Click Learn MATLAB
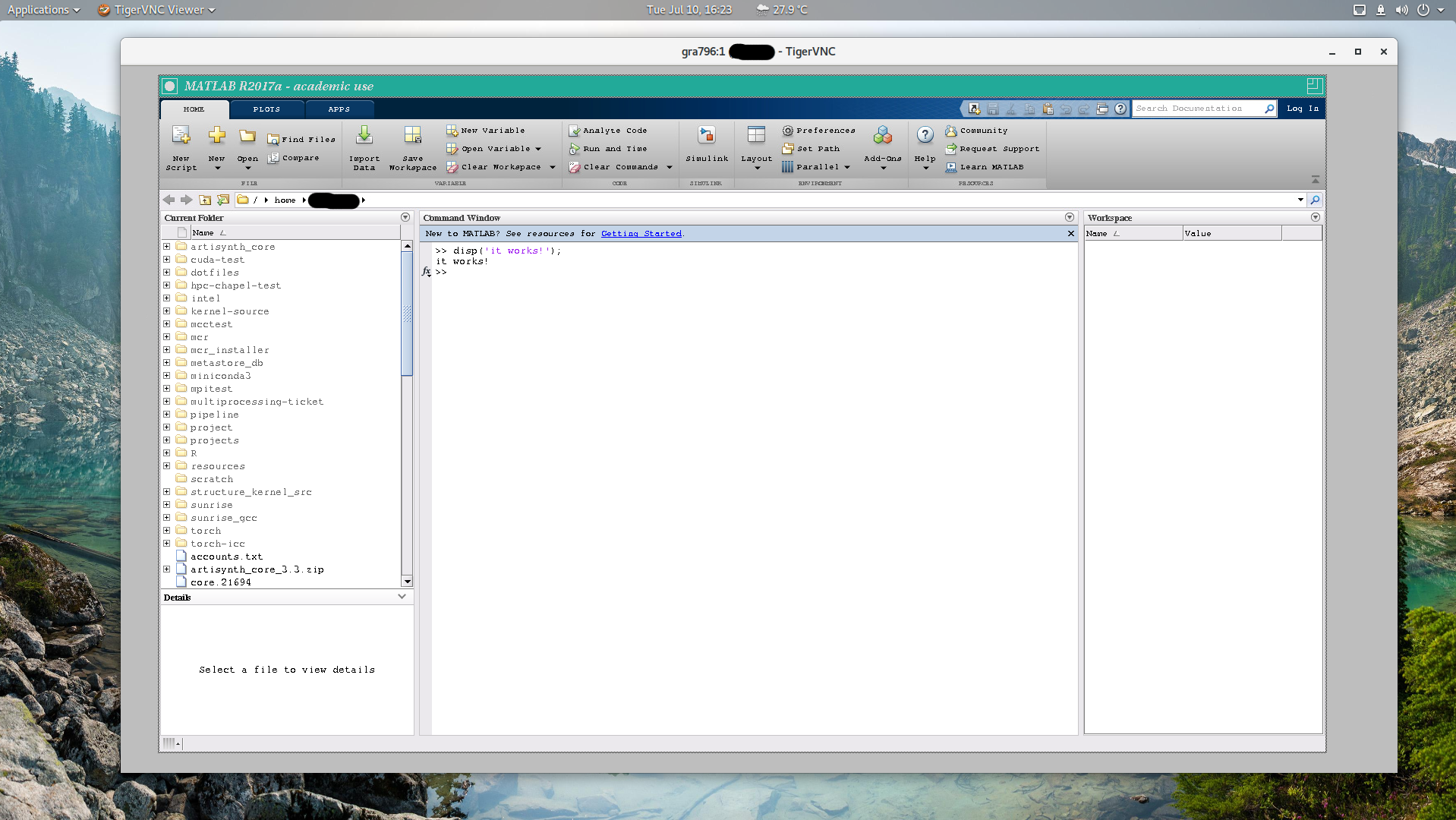The image size is (1456, 820). (985, 167)
